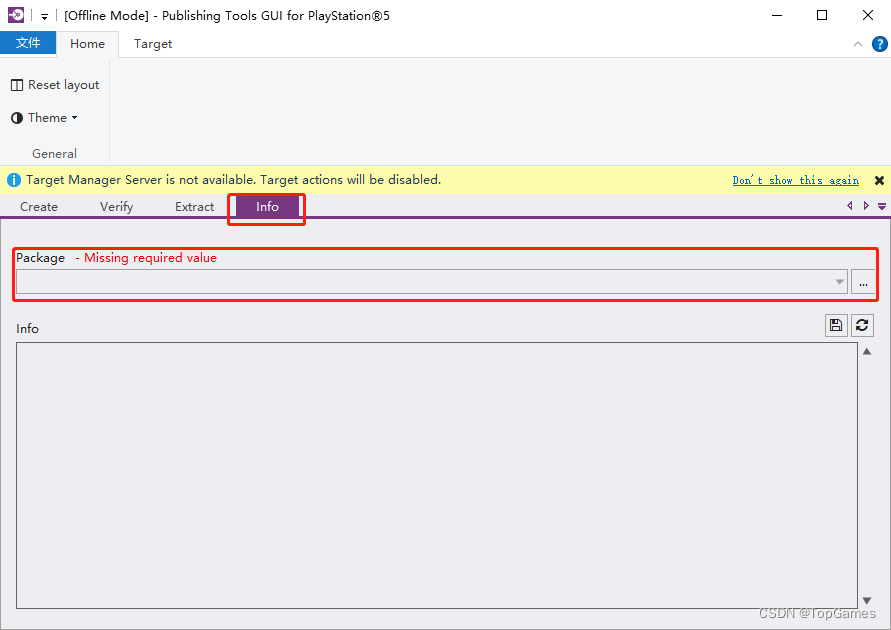Save info with the floppy disk icon
The image size is (891, 630).
(836, 325)
